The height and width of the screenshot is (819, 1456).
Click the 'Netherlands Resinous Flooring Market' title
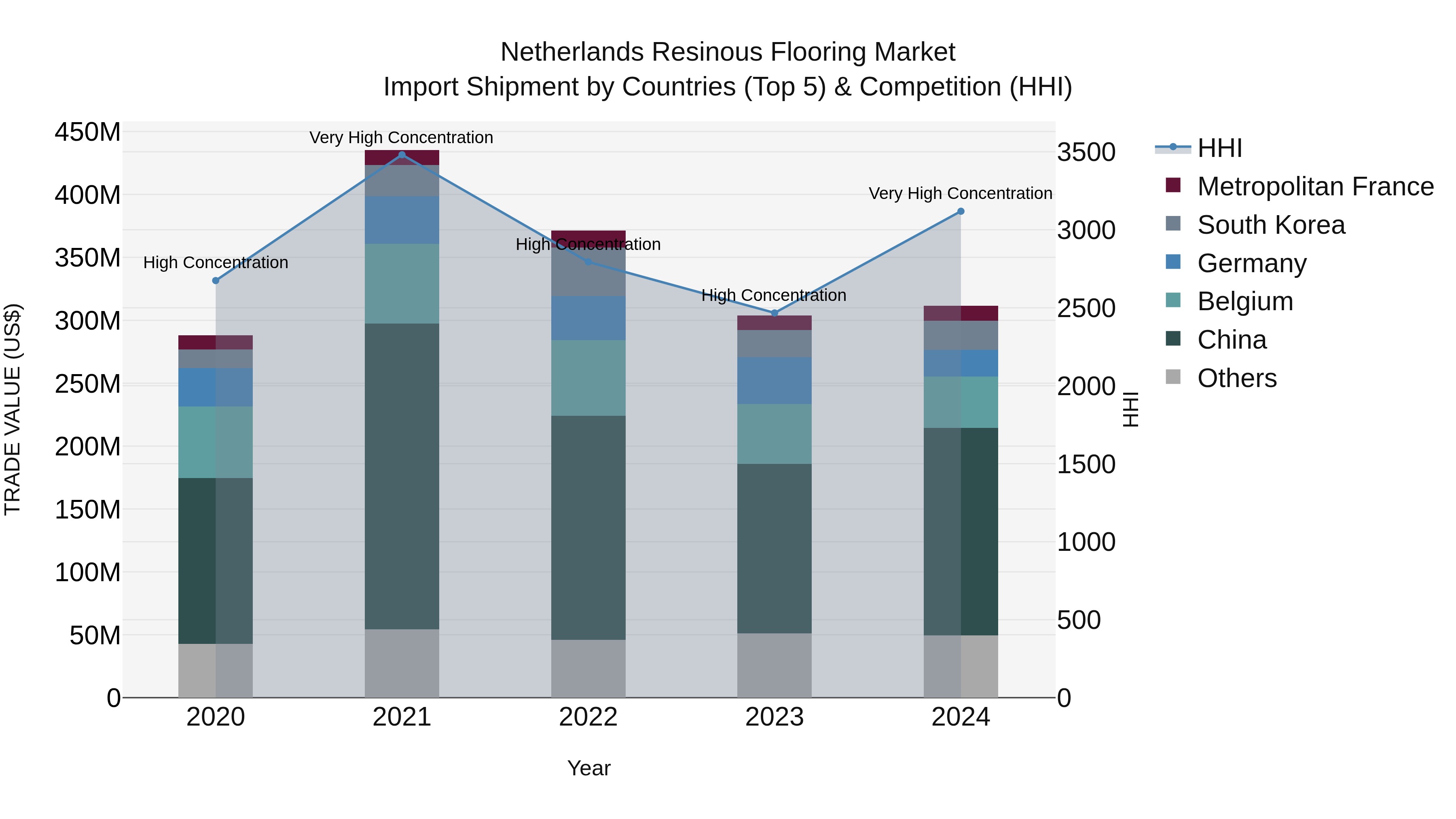(x=728, y=52)
